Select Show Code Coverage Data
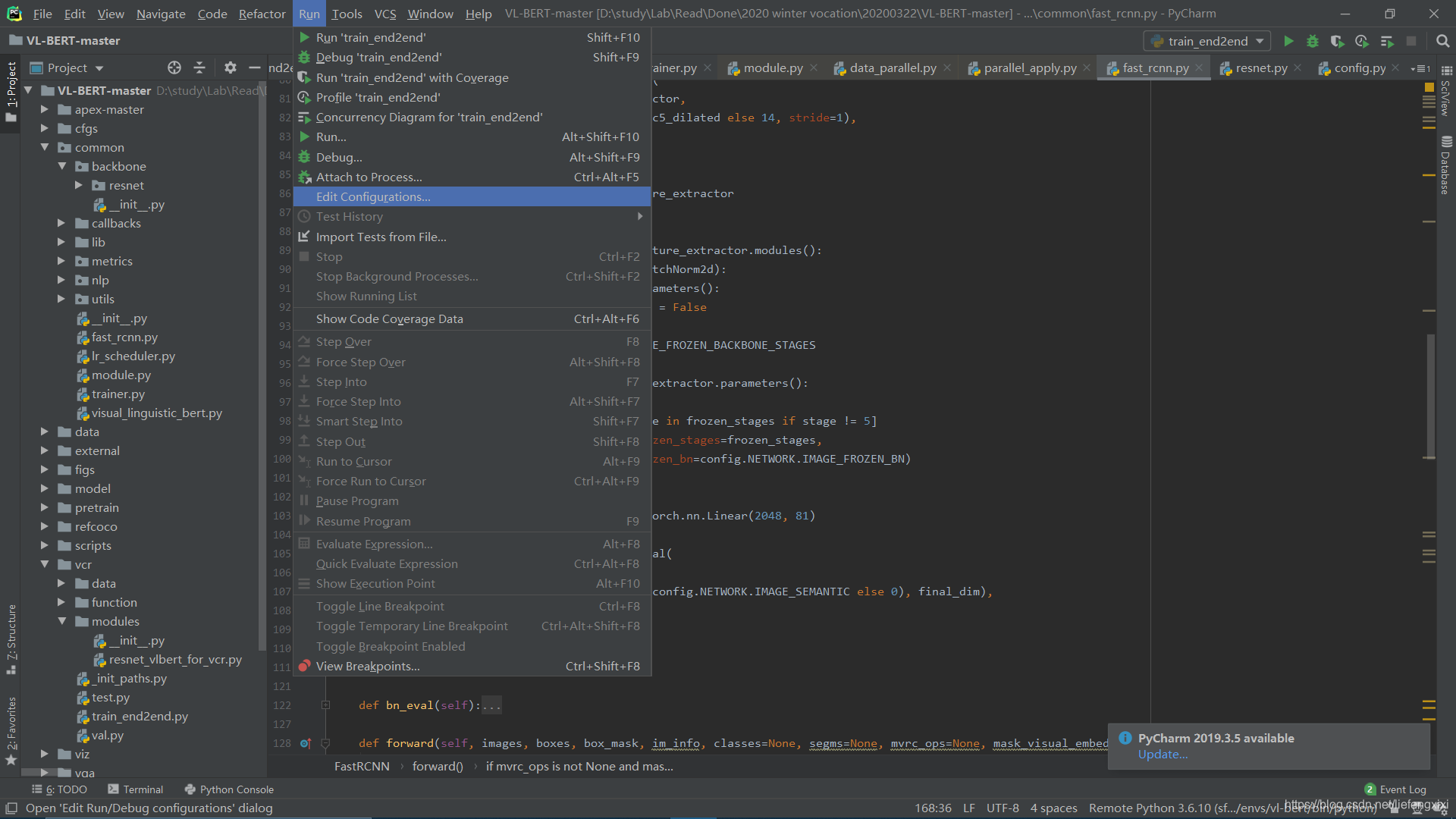 coord(472,318)
